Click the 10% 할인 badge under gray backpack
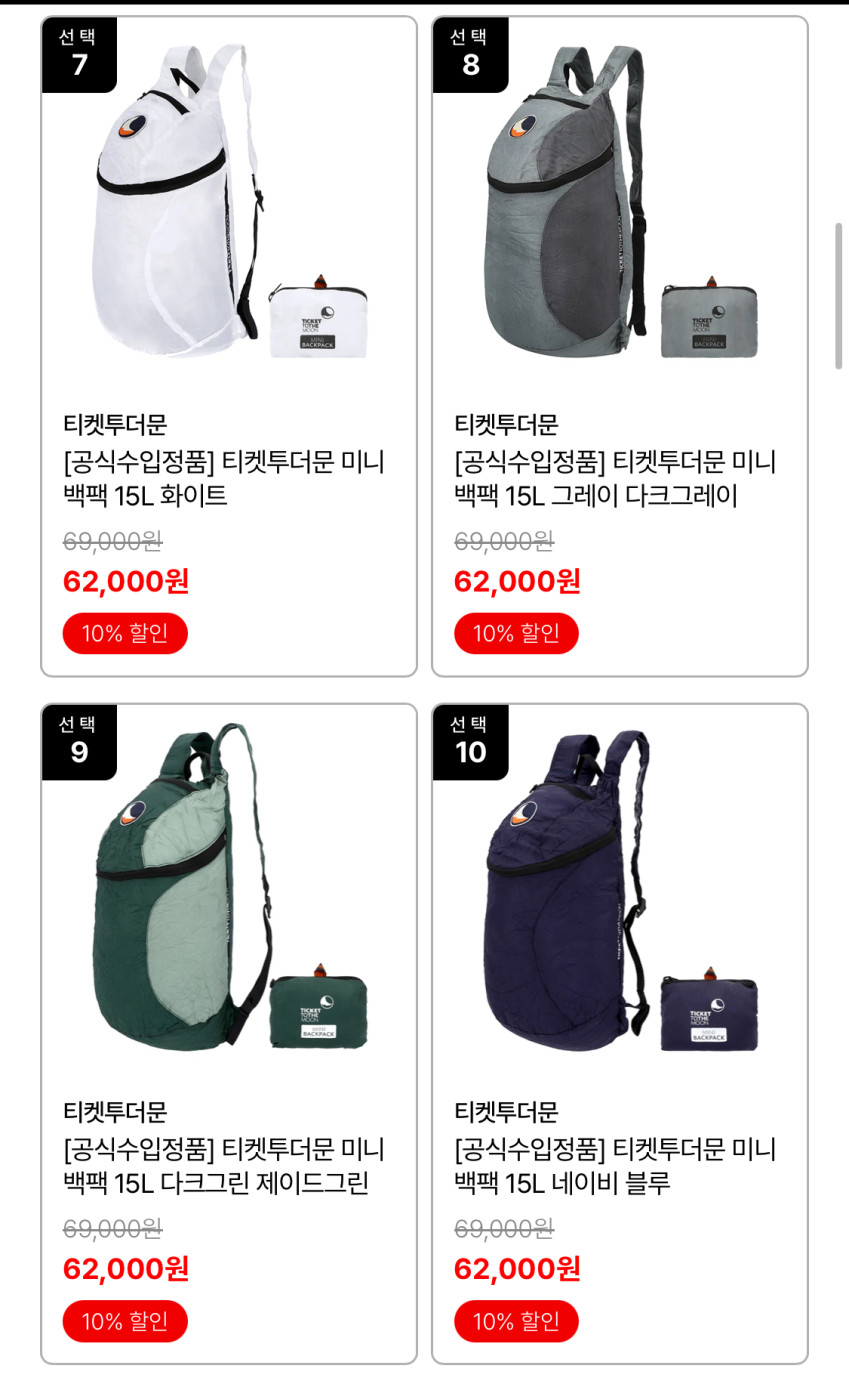Screen dimensions: 849x1384 (x=516, y=633)
